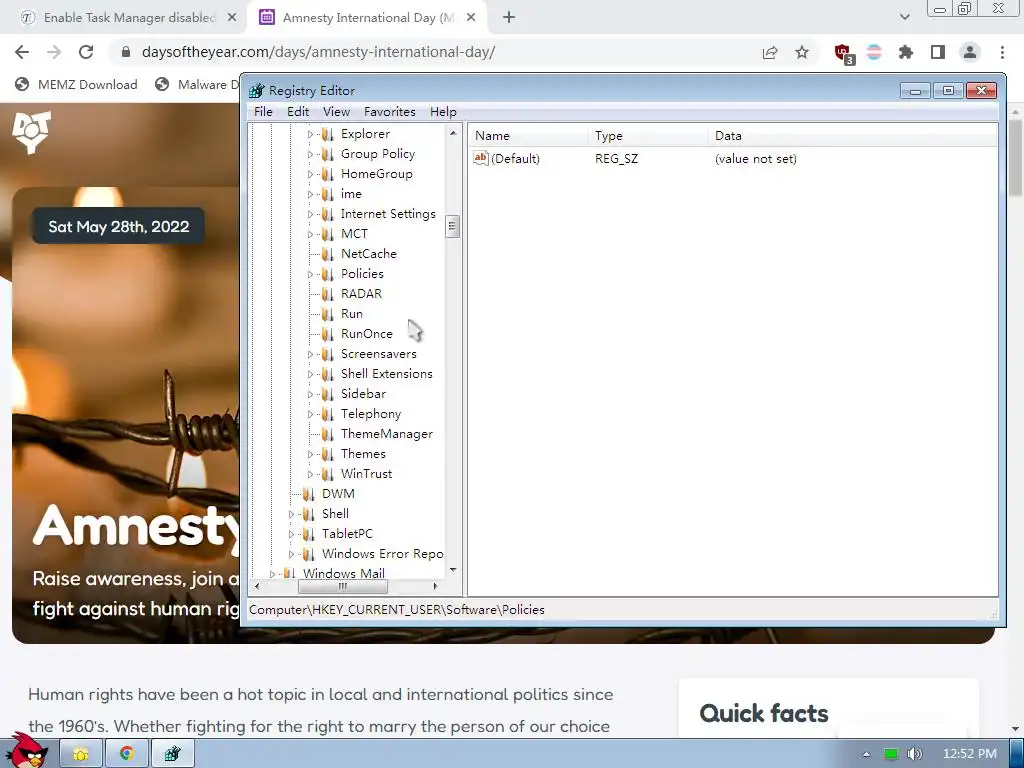Expand the Screensavers registry key
The width and height of the screenshot is (1024, 768).
310,355
